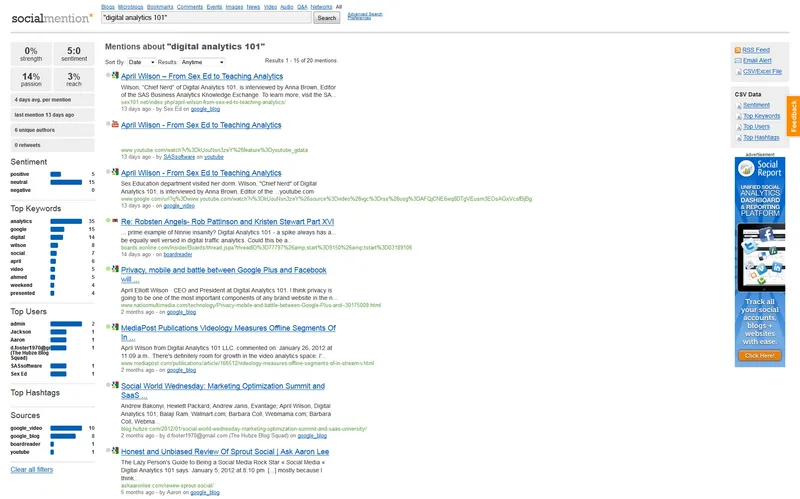Click the Google icon beside Social World Wednesday result
The height and width of the screenshot is (499, 800).
coord(115,385)
